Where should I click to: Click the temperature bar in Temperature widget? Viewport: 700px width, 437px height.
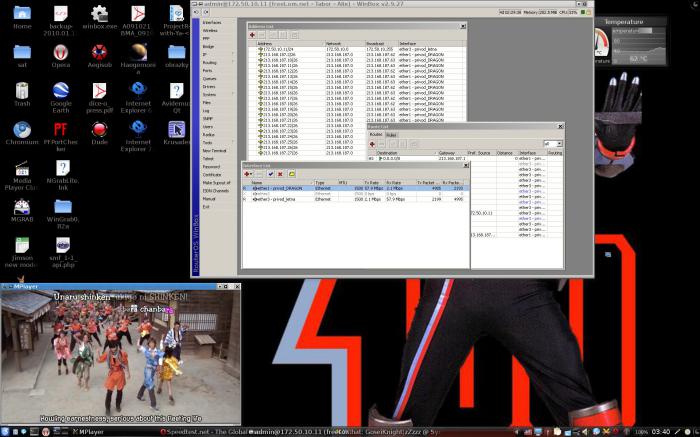[x=632, y=31]
